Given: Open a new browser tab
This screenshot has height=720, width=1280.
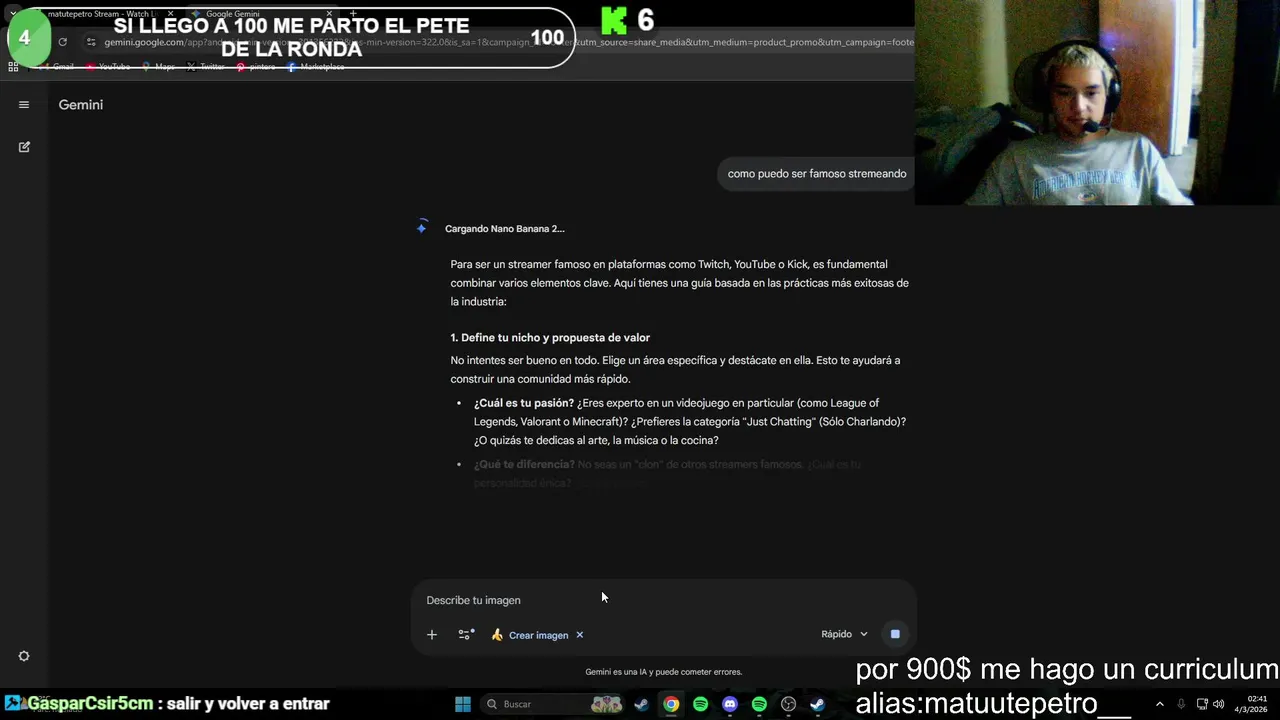Looking at the screenshot, I should click(353, 14).
